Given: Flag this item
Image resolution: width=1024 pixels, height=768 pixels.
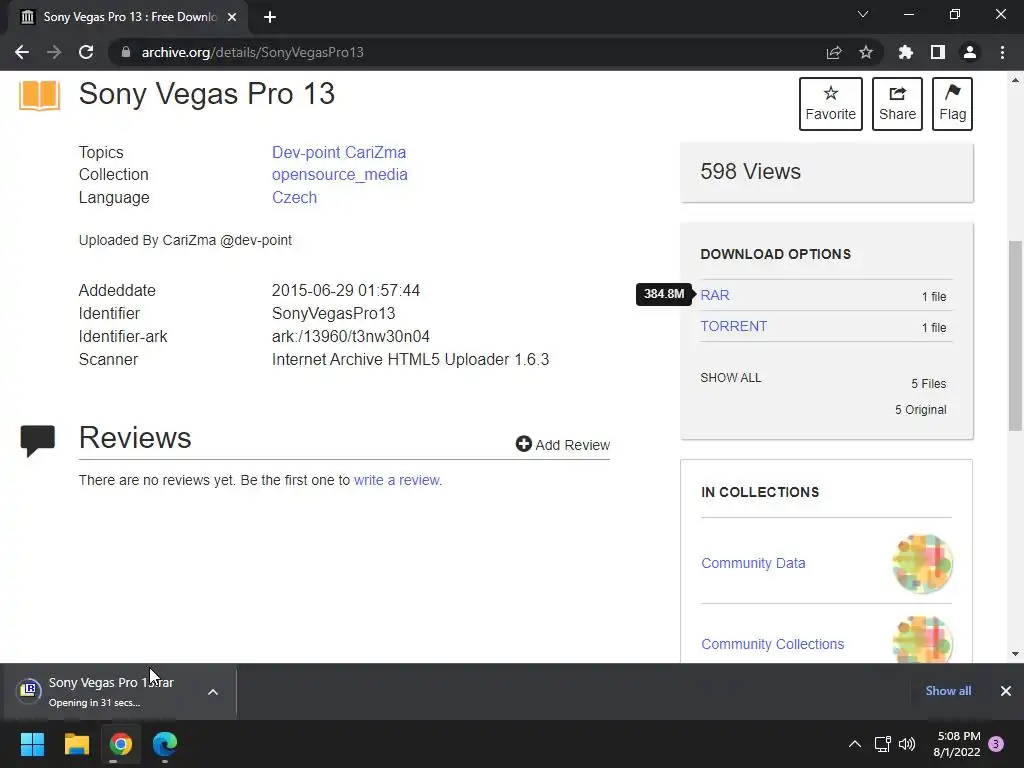Looking at the screenshot, I should coord(952,104).
